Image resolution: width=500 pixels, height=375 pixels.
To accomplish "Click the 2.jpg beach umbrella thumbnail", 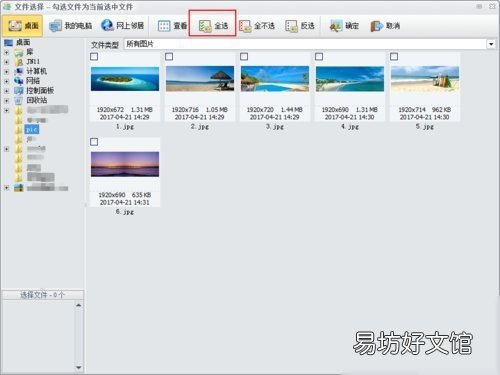I will pos(200,79).
